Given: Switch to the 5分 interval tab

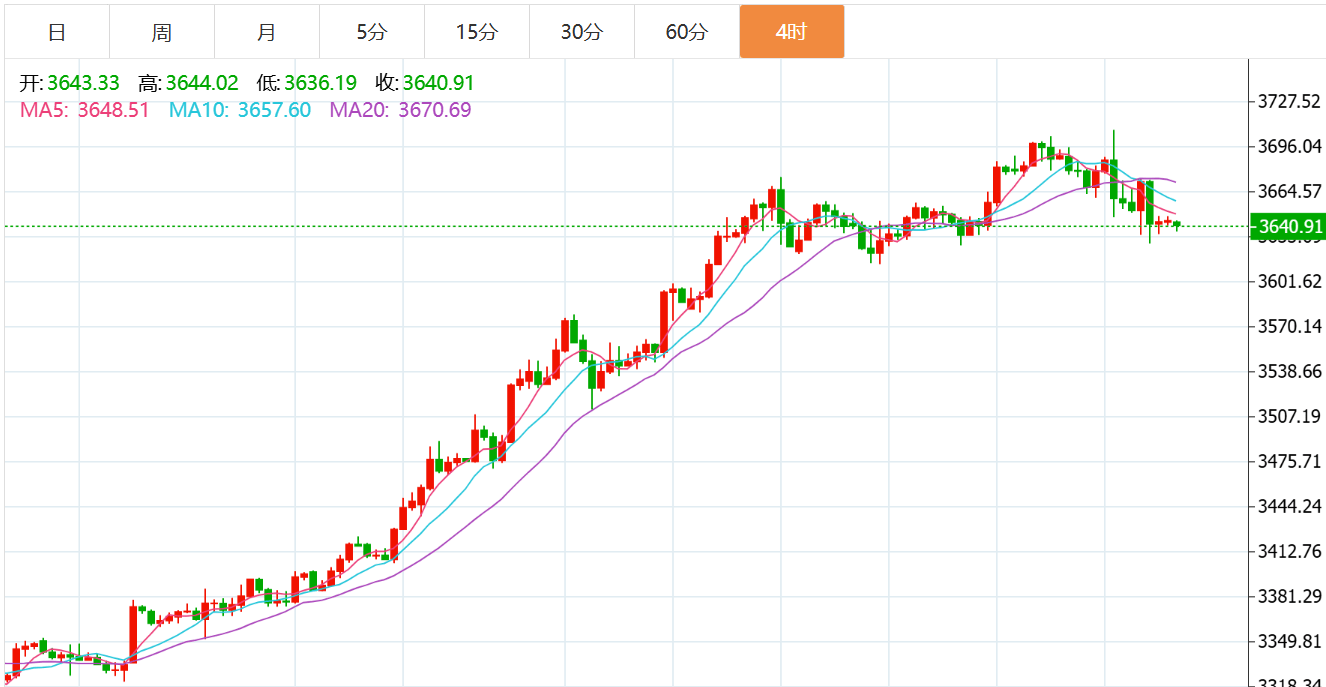Looking at the screenshot, I should [x=371, y=32].
